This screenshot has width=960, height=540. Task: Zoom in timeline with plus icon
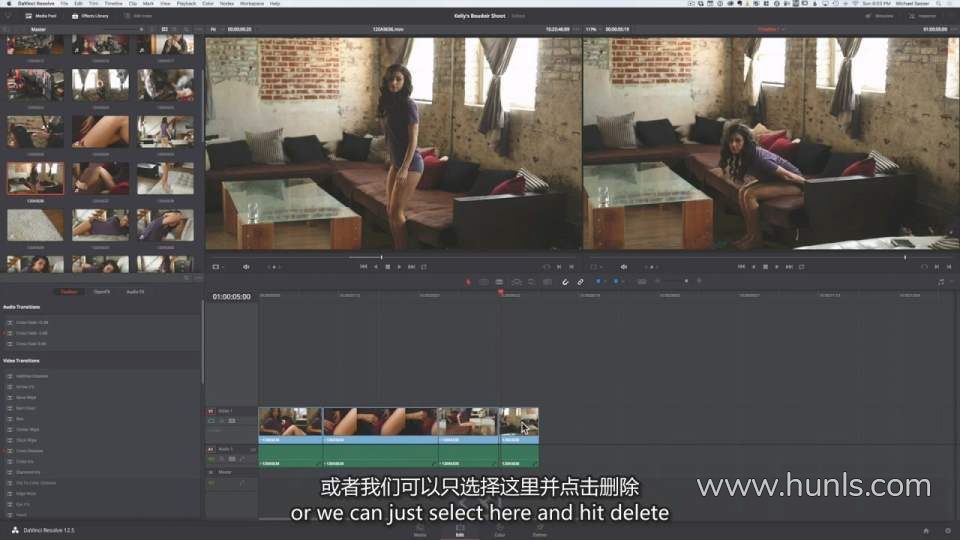tap(699, 281)
